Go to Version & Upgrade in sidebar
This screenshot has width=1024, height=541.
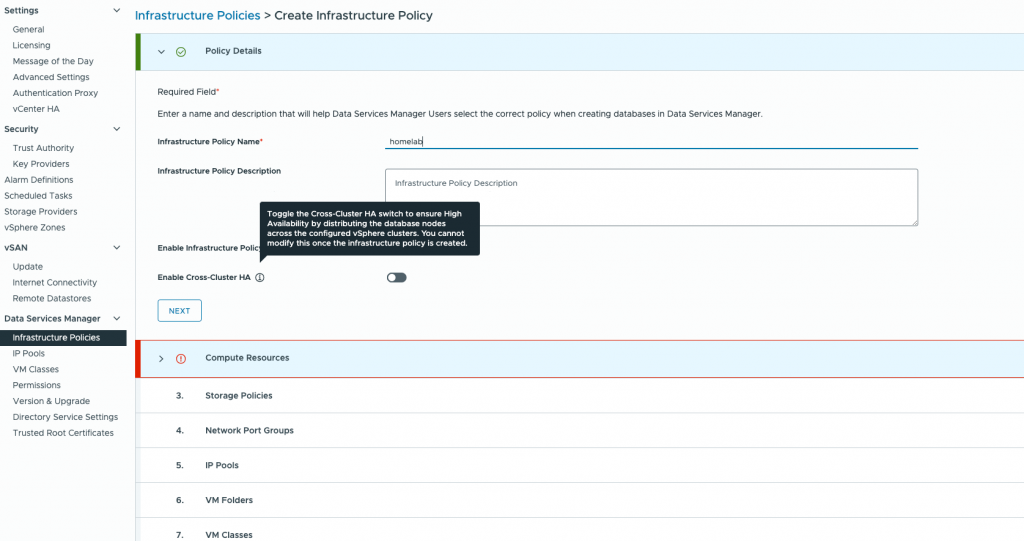tap(51, 401)
